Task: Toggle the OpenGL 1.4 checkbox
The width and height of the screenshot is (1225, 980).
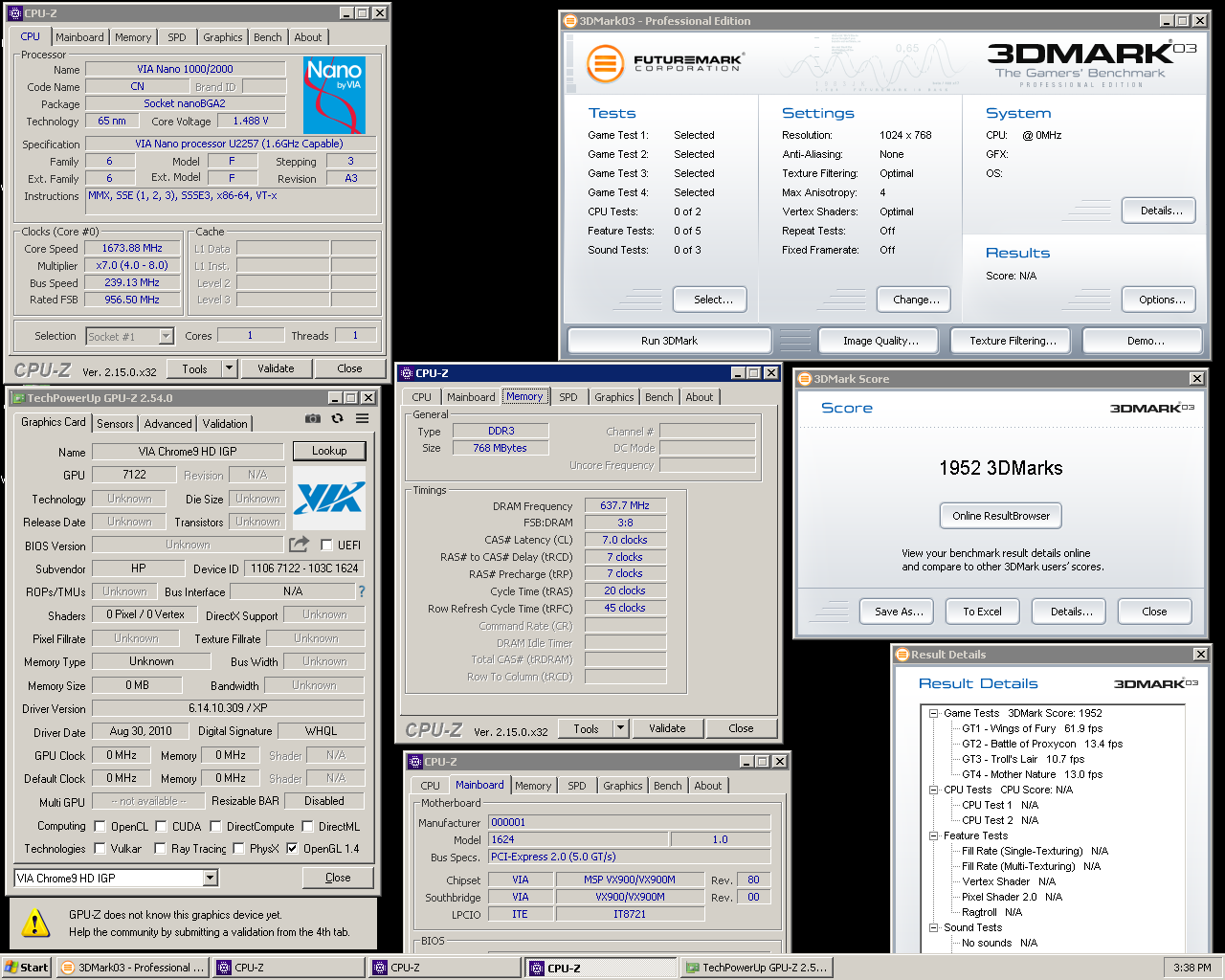Action: tap(292, 848)
